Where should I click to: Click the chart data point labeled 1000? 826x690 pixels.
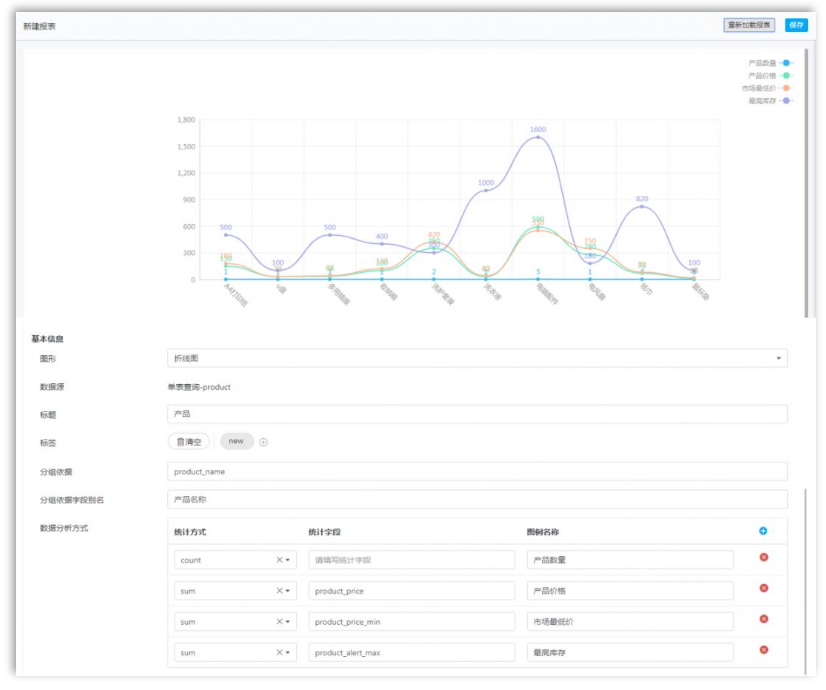pos(486,190)
